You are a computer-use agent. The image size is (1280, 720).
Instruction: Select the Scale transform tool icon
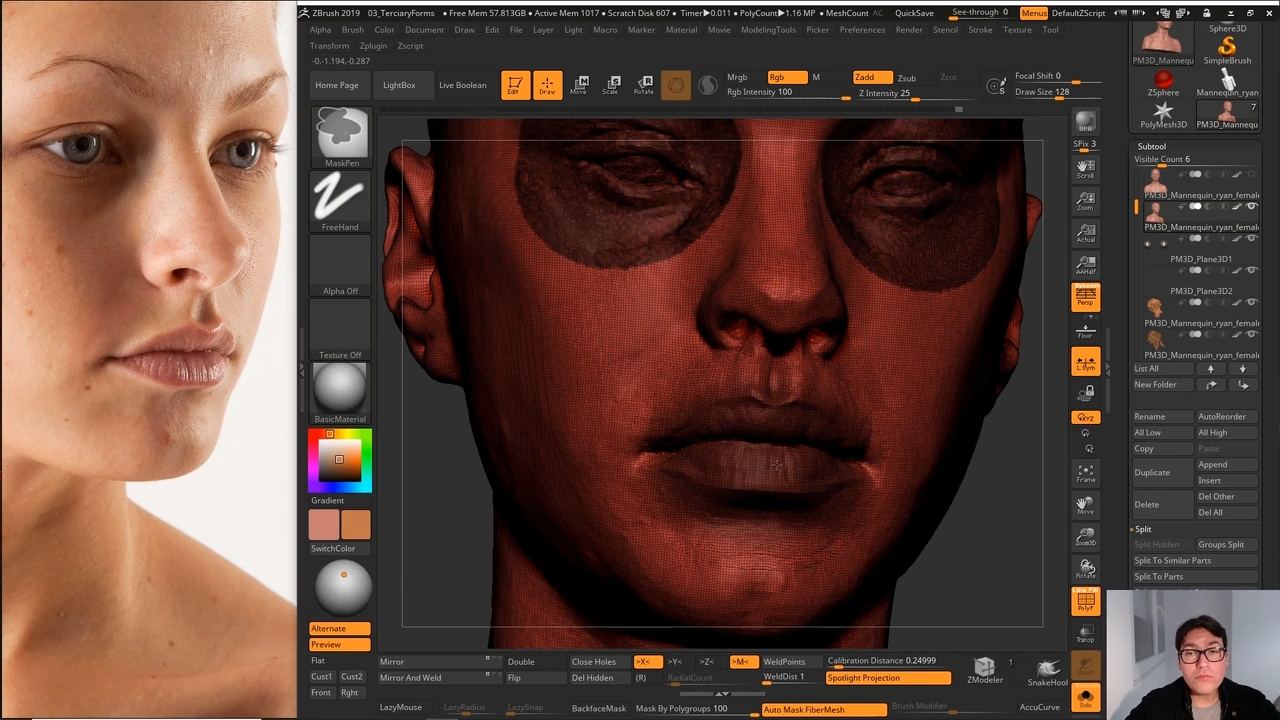(x=611, y=85)
